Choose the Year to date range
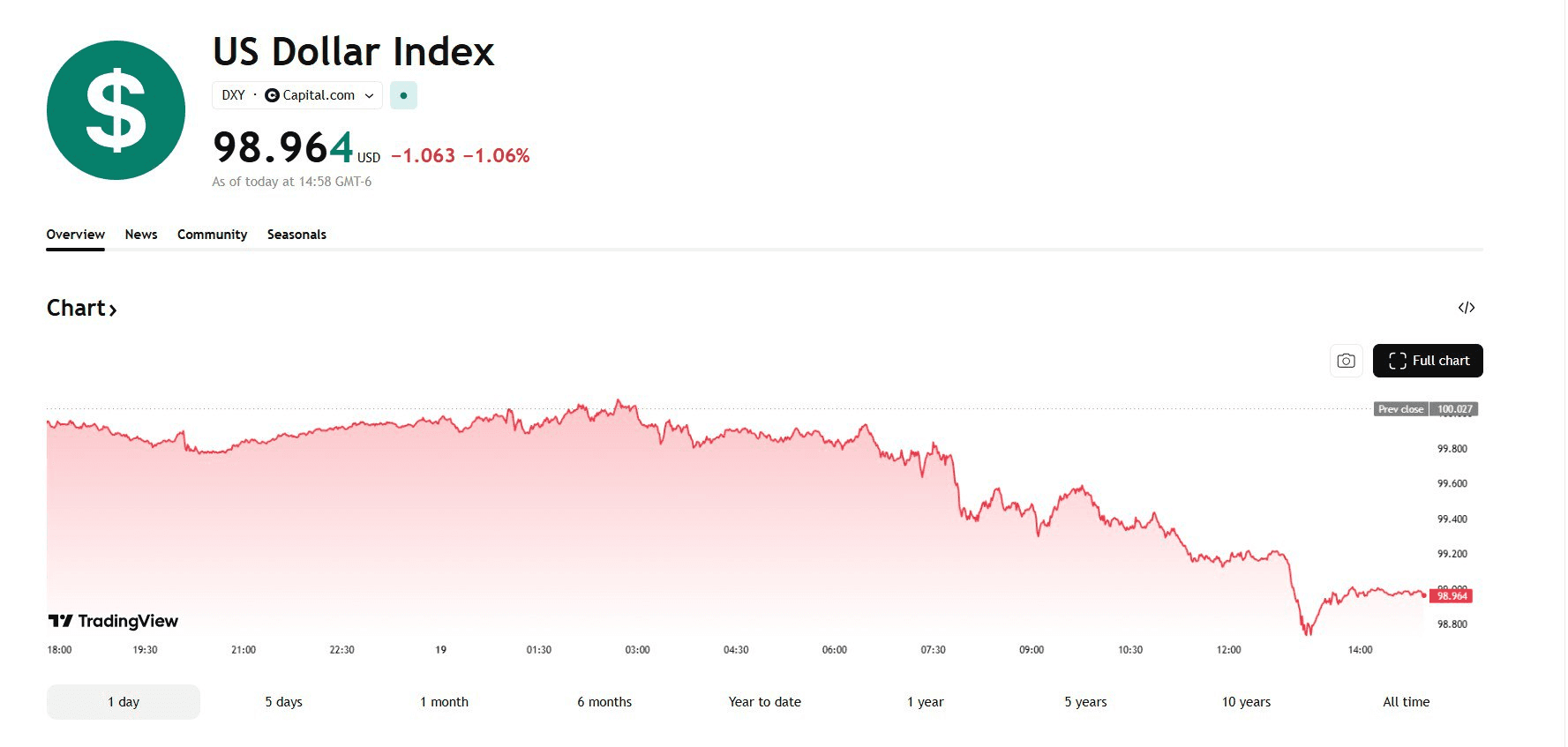1568x747 pixels. (x=765, y=702)
